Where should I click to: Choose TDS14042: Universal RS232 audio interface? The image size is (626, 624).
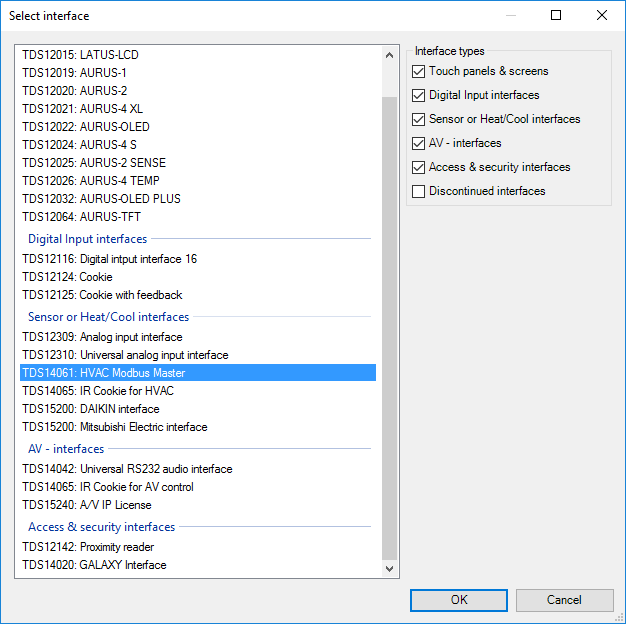(127, 469)
